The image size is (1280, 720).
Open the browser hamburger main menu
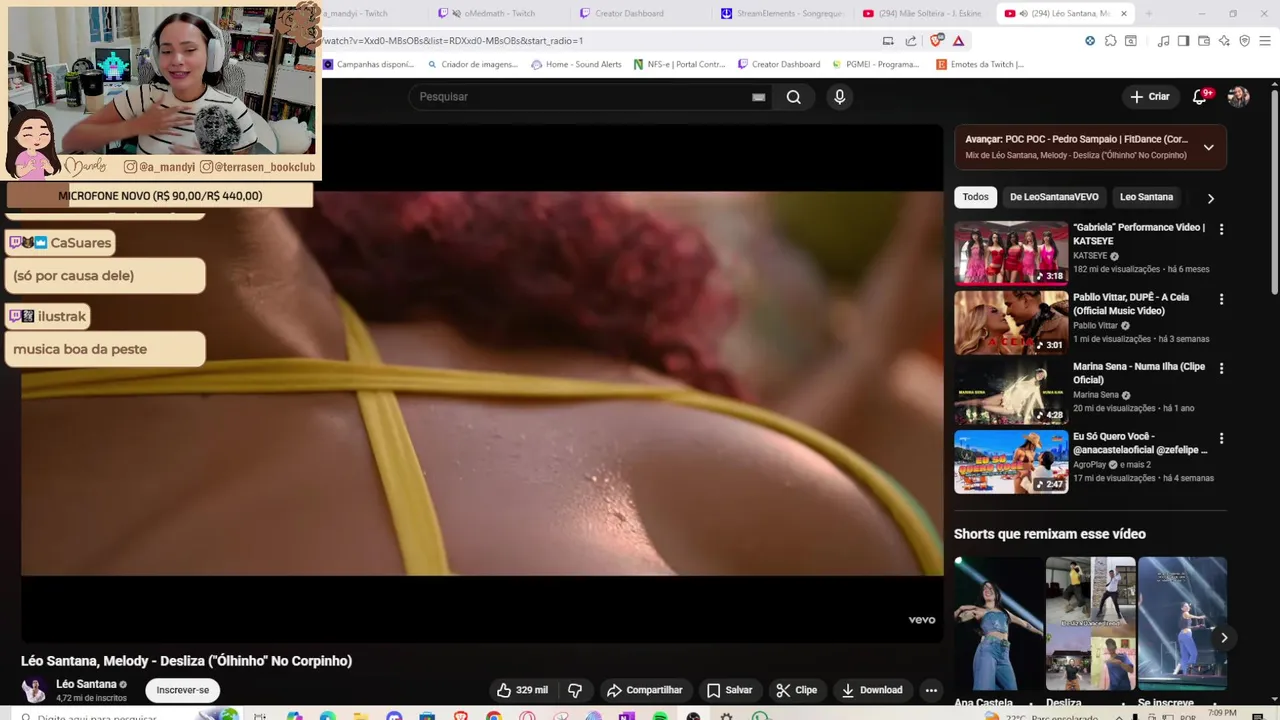pos(1265,41)
